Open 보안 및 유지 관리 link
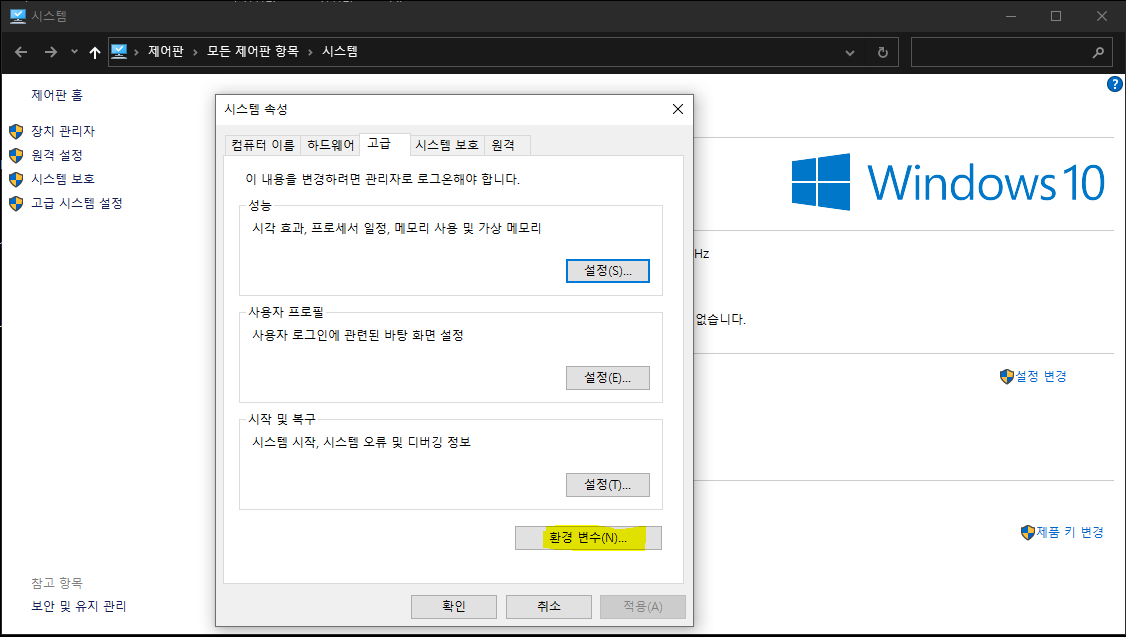This screenshot has height=637, width=1126. click(79, 606)
